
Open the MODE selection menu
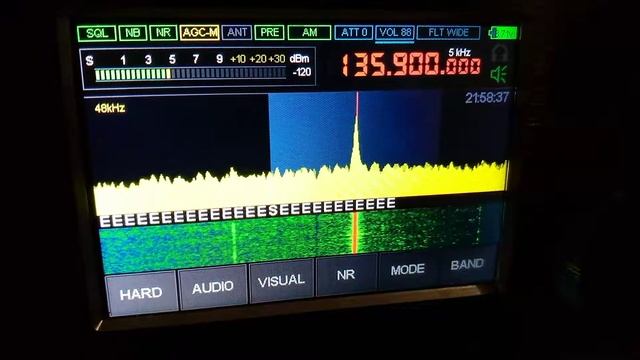click(x=407, y=269)
